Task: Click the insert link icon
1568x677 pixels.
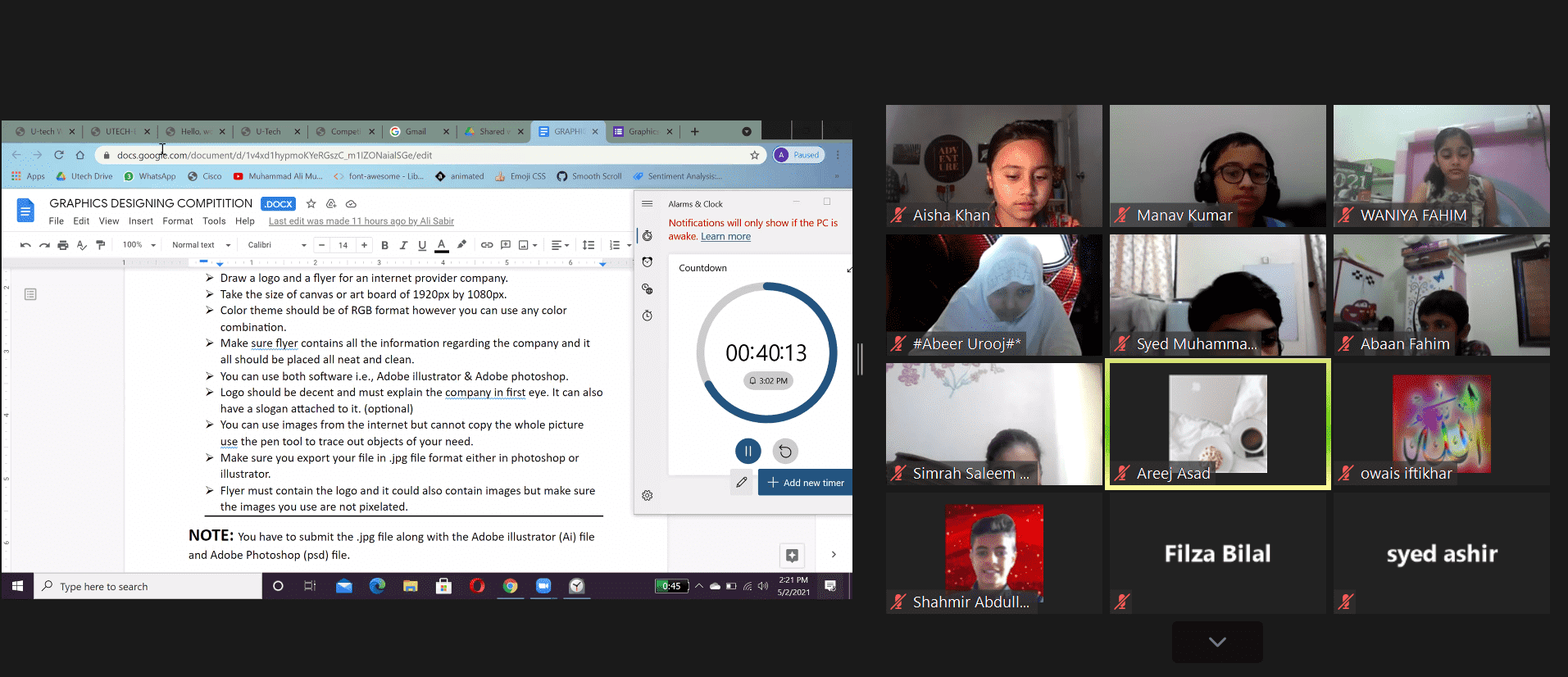Action: point(487,245)
